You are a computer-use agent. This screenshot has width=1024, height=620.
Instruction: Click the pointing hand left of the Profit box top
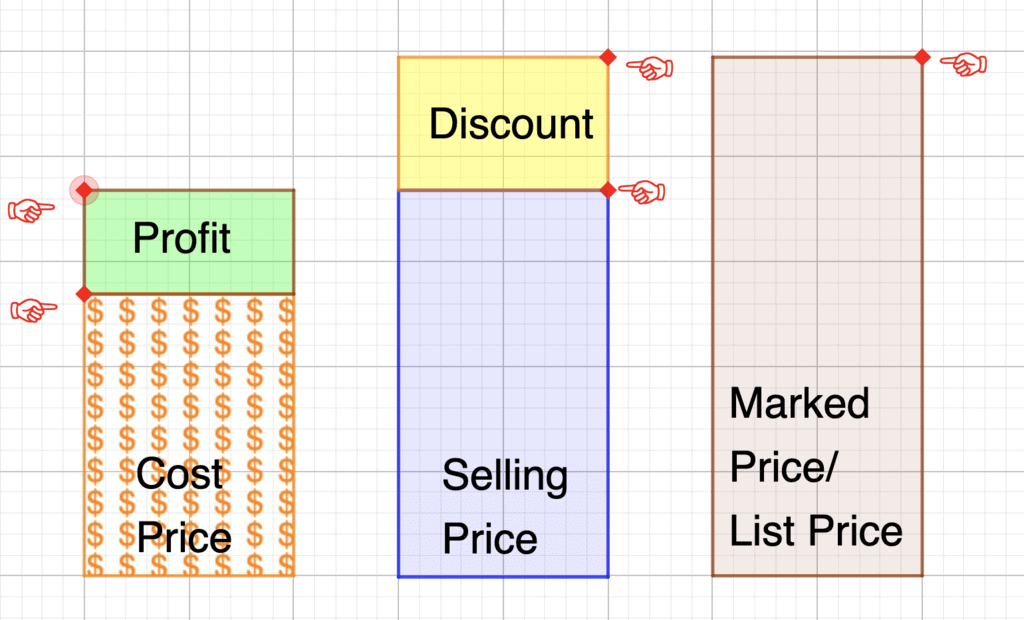[x=31, y=210]
